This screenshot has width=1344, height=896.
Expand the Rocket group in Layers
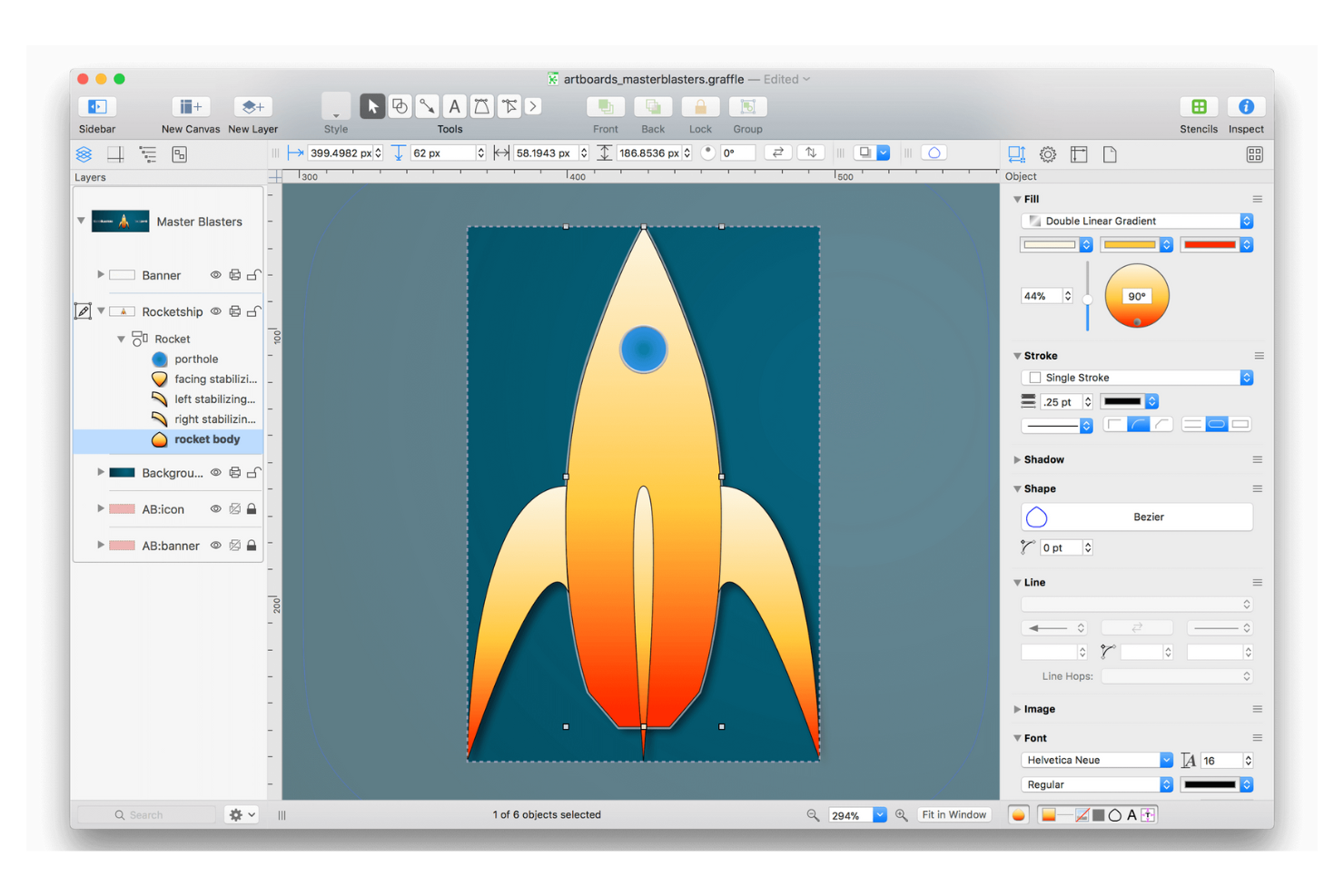[121, 338]
